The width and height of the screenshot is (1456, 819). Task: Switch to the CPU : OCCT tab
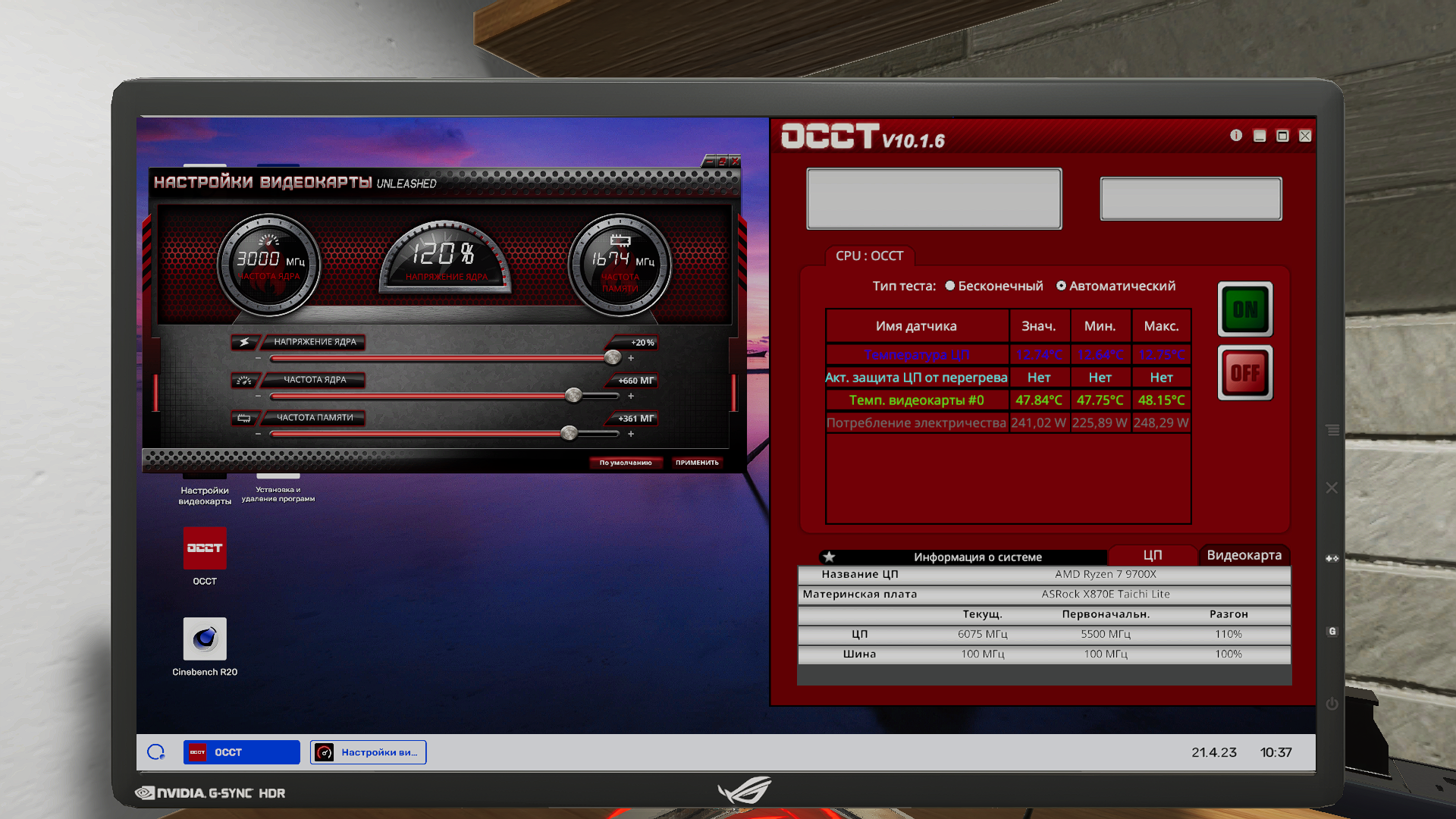pyautogui.click(x=869, y=256)
